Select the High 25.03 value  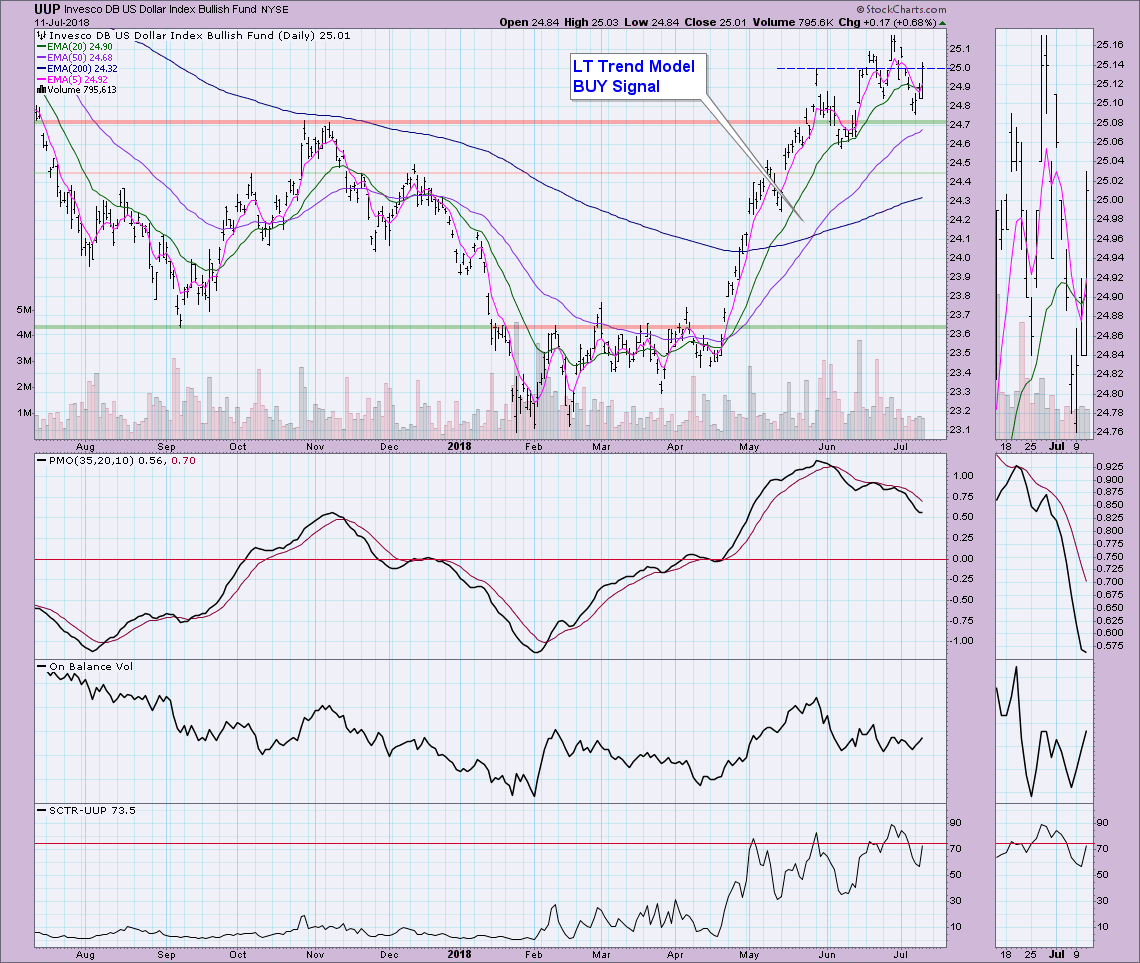(591, 23)
